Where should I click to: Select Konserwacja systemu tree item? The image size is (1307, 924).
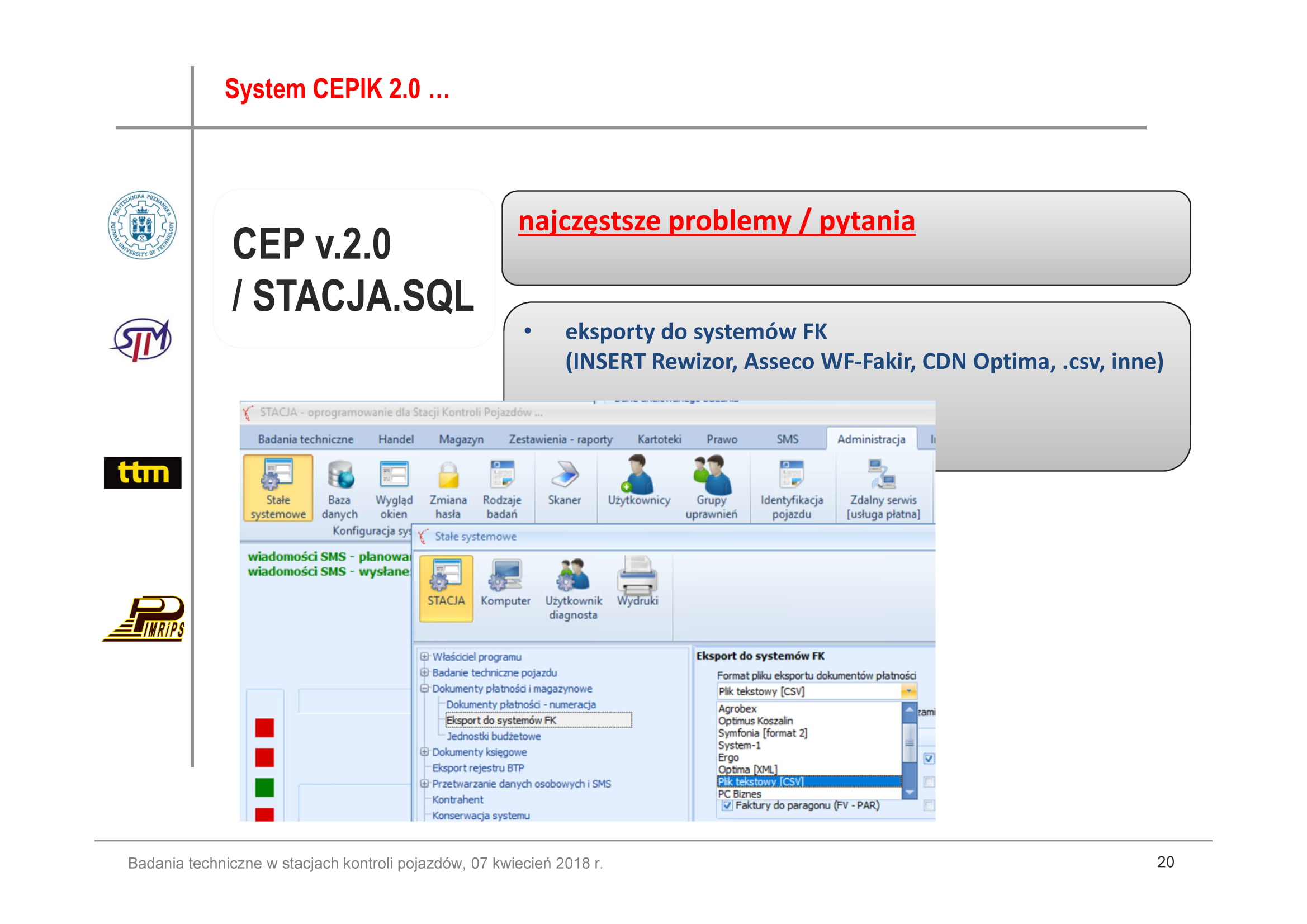(x=481, y=816)
